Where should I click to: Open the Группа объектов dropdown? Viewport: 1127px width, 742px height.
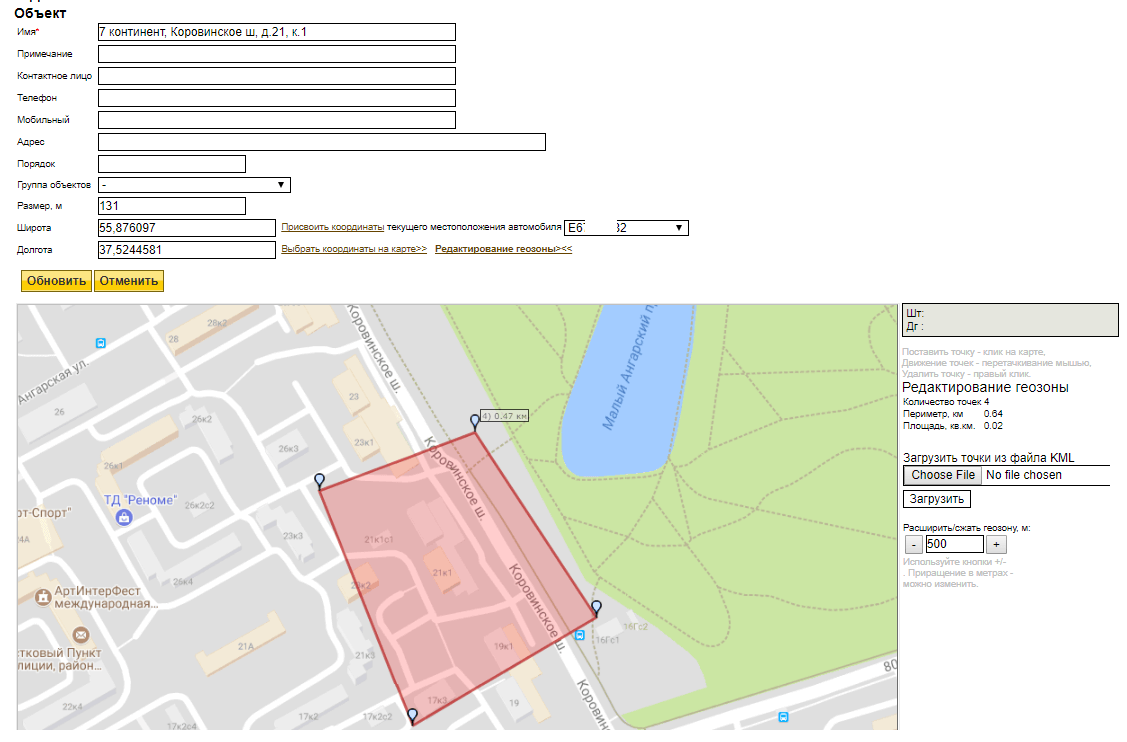click(x=194, y=185)
